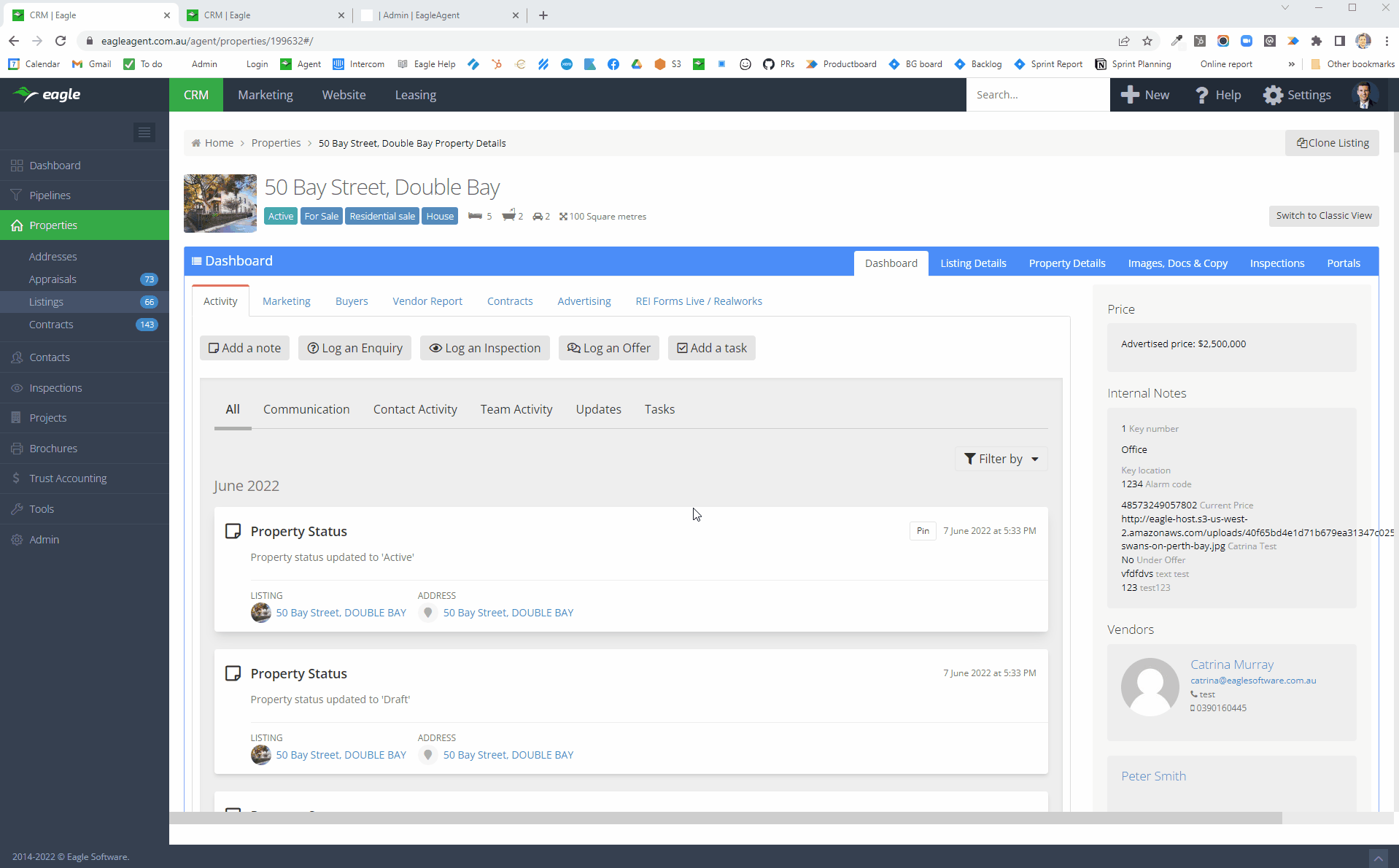The width and height of the screenshot is (1399, 868).
Task: Open the user profile avatar menu
Action: pyautogui.click(x=1364, y=95)
